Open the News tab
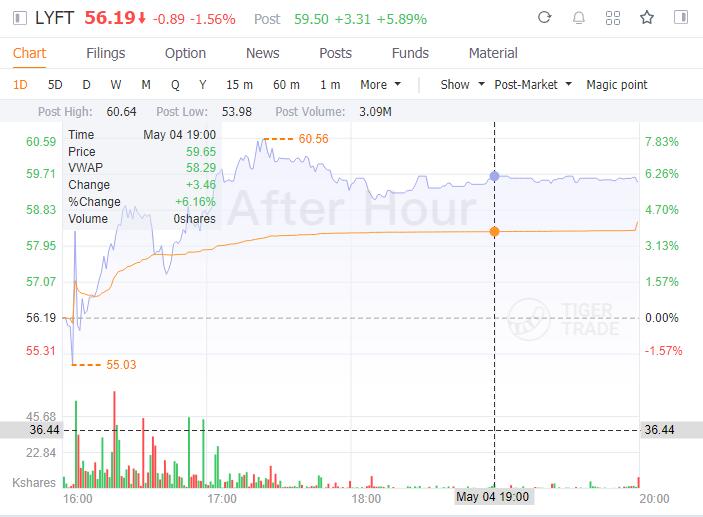This screenshot has height=517, width=703. [263, 53]
